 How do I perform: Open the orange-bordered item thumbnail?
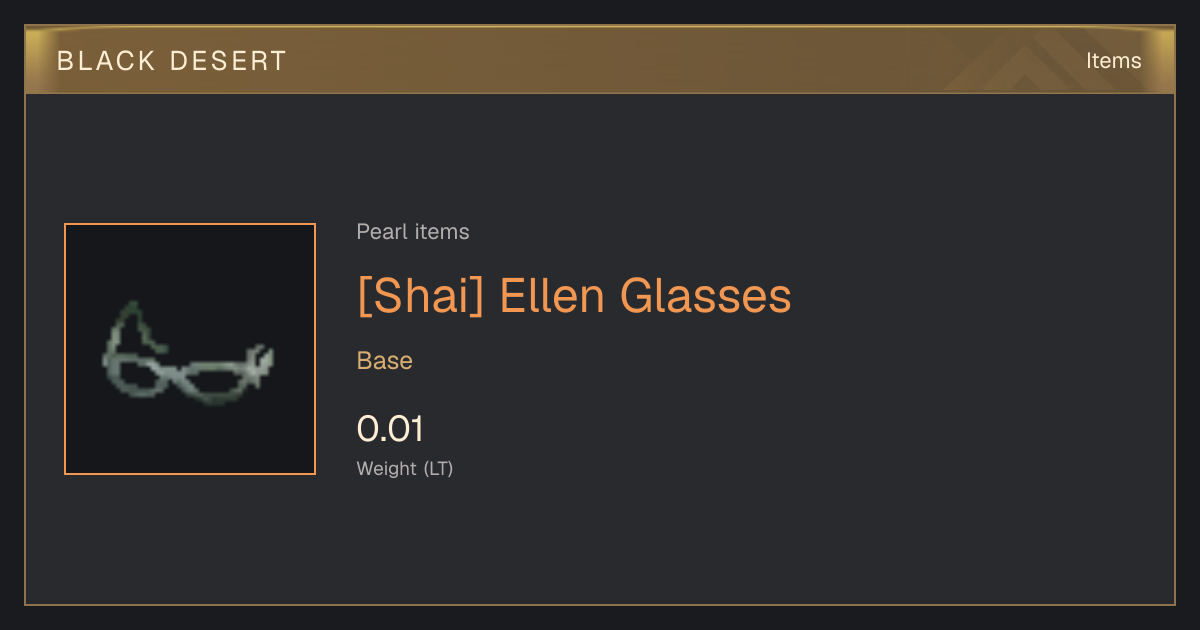tap(190, 349)
